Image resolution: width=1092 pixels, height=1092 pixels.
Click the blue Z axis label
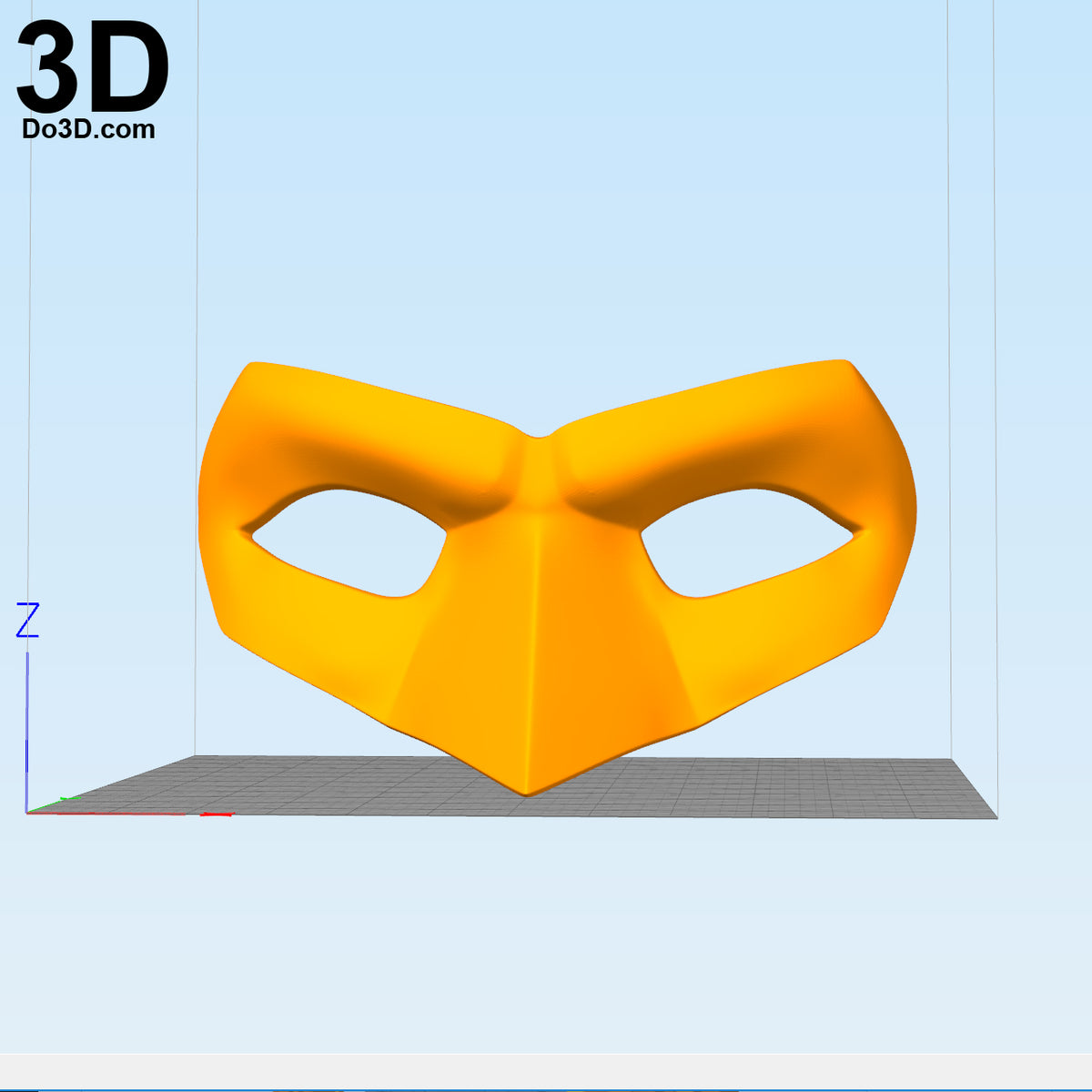[28, 620]
